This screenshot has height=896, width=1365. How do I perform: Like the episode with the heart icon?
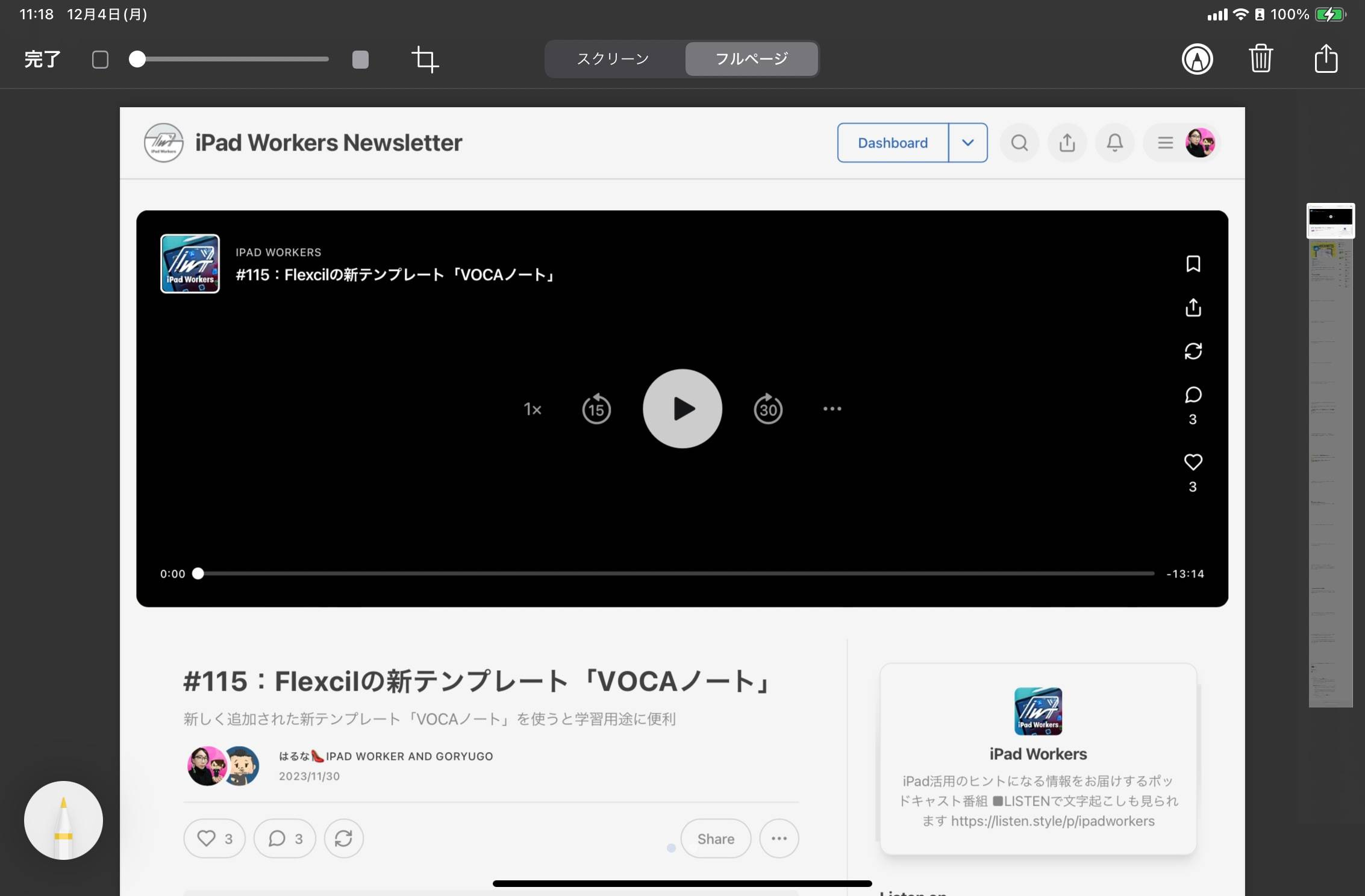(x=1193, y=462)
